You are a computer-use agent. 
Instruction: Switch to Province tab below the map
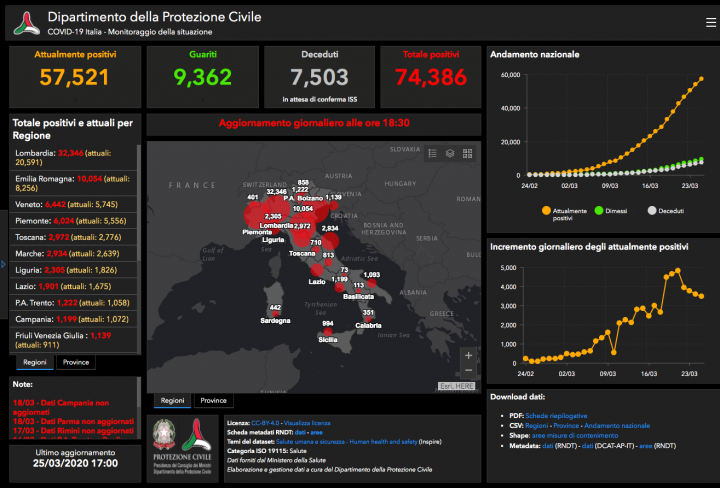coord(213,400)
